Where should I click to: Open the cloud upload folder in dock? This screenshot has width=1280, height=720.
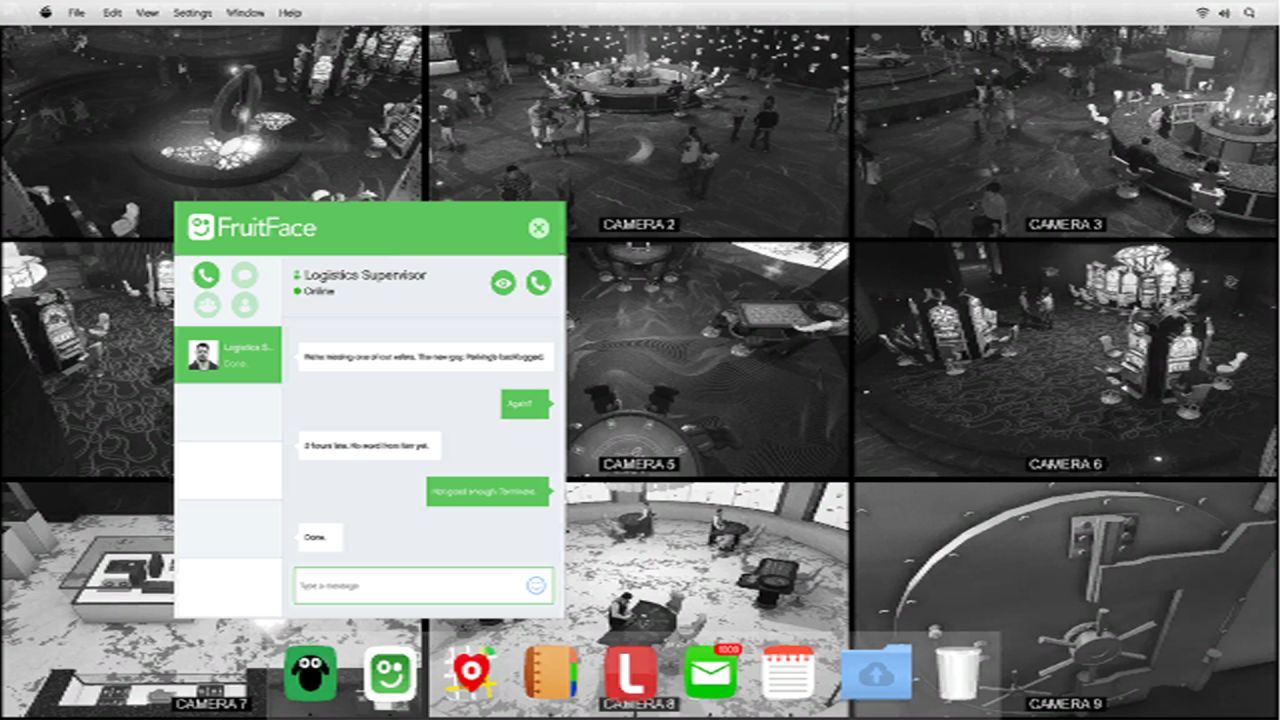tap(877, 672)
